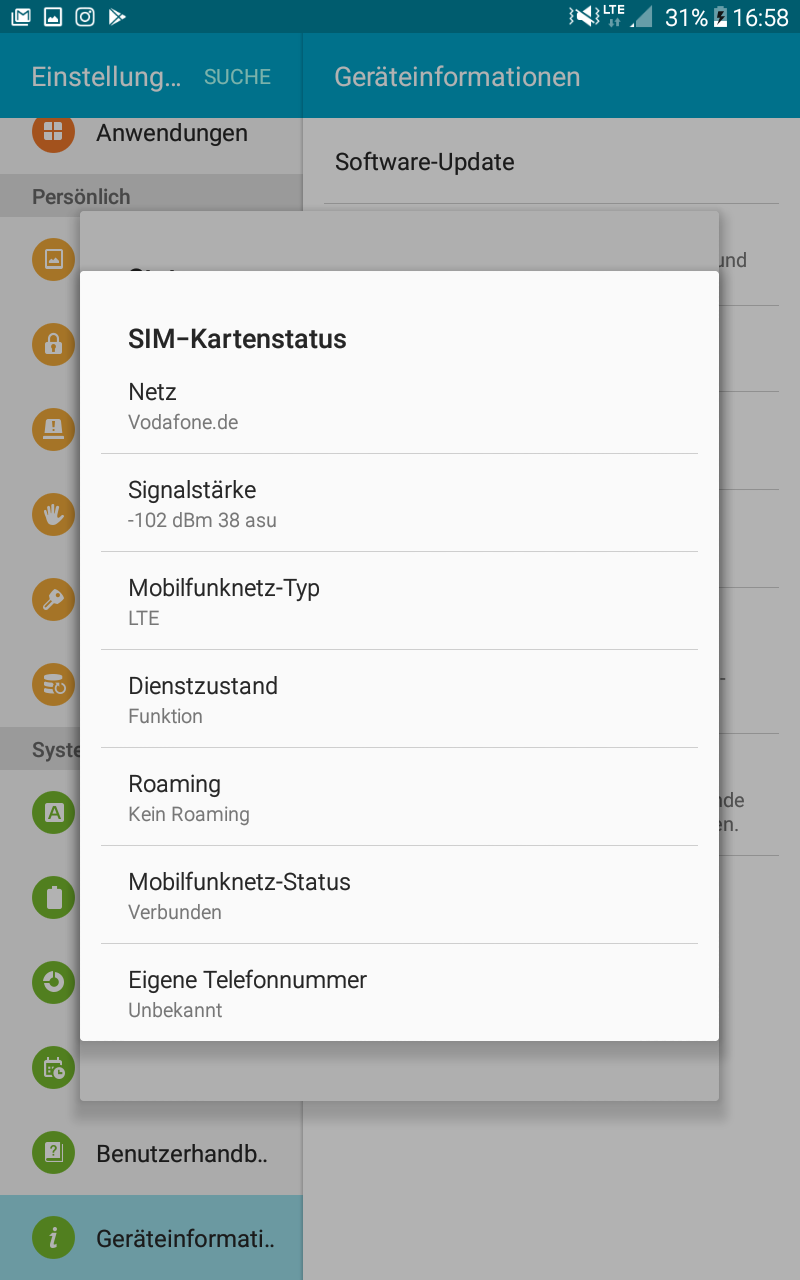Tap the green battery icon in sidebar
800x1280 pixels.
coord(53,897)
